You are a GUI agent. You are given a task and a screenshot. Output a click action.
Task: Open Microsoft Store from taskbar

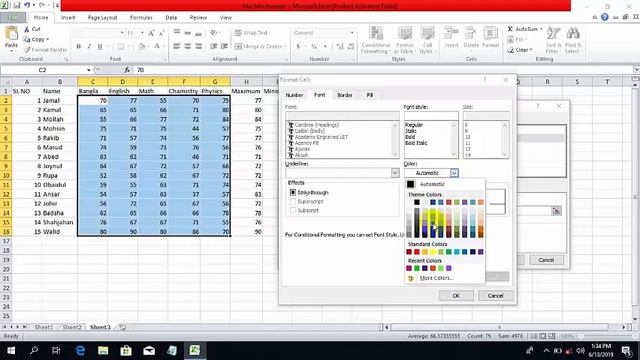coord(126,350)
